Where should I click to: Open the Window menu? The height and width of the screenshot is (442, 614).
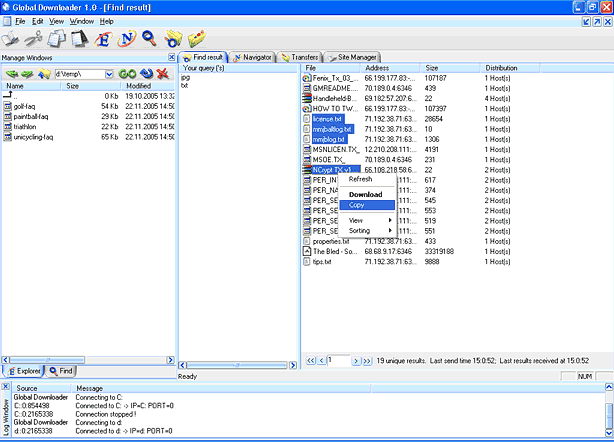81,21
